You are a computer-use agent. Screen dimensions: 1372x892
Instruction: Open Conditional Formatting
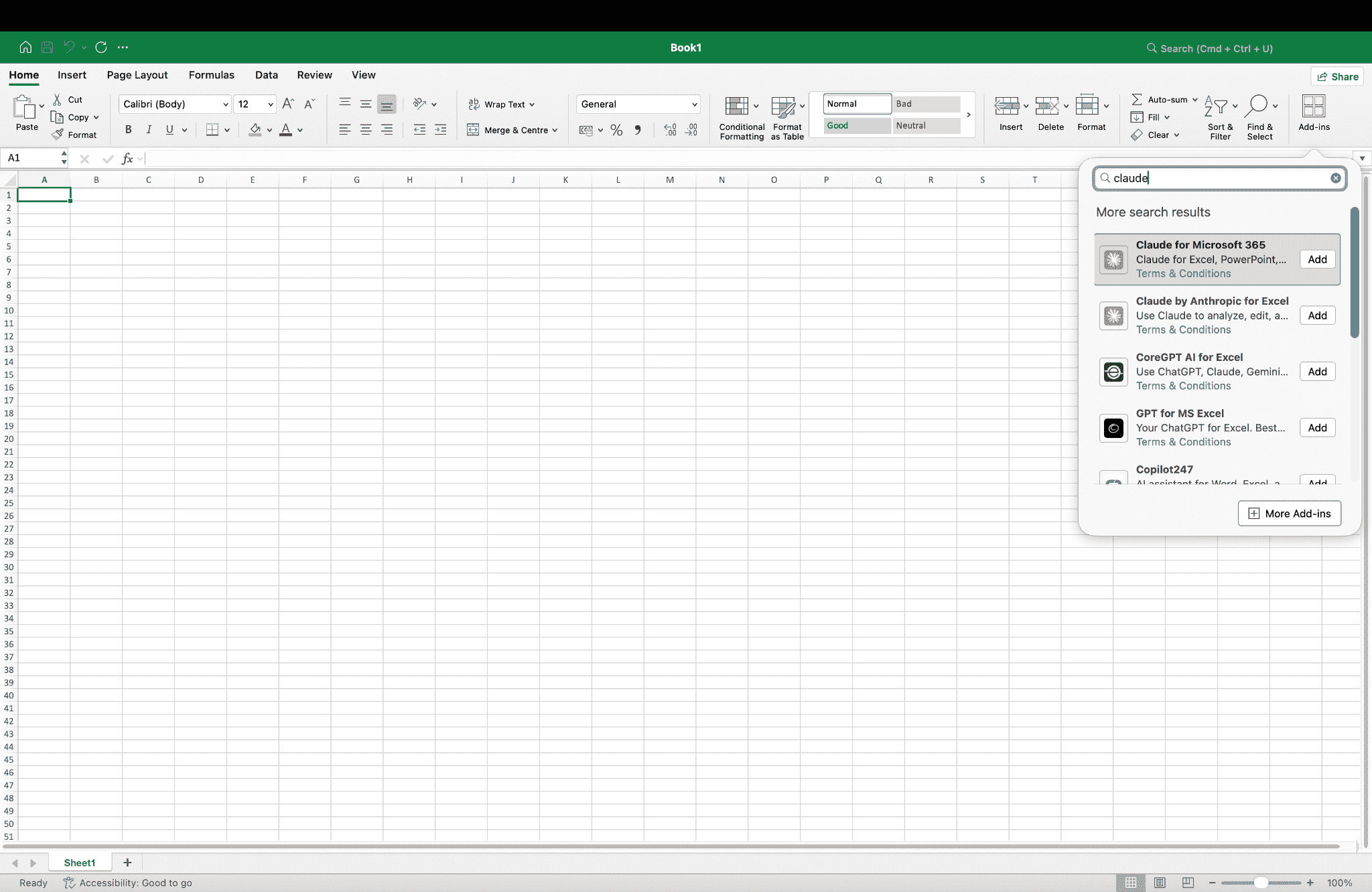click(x=742, y=118)
